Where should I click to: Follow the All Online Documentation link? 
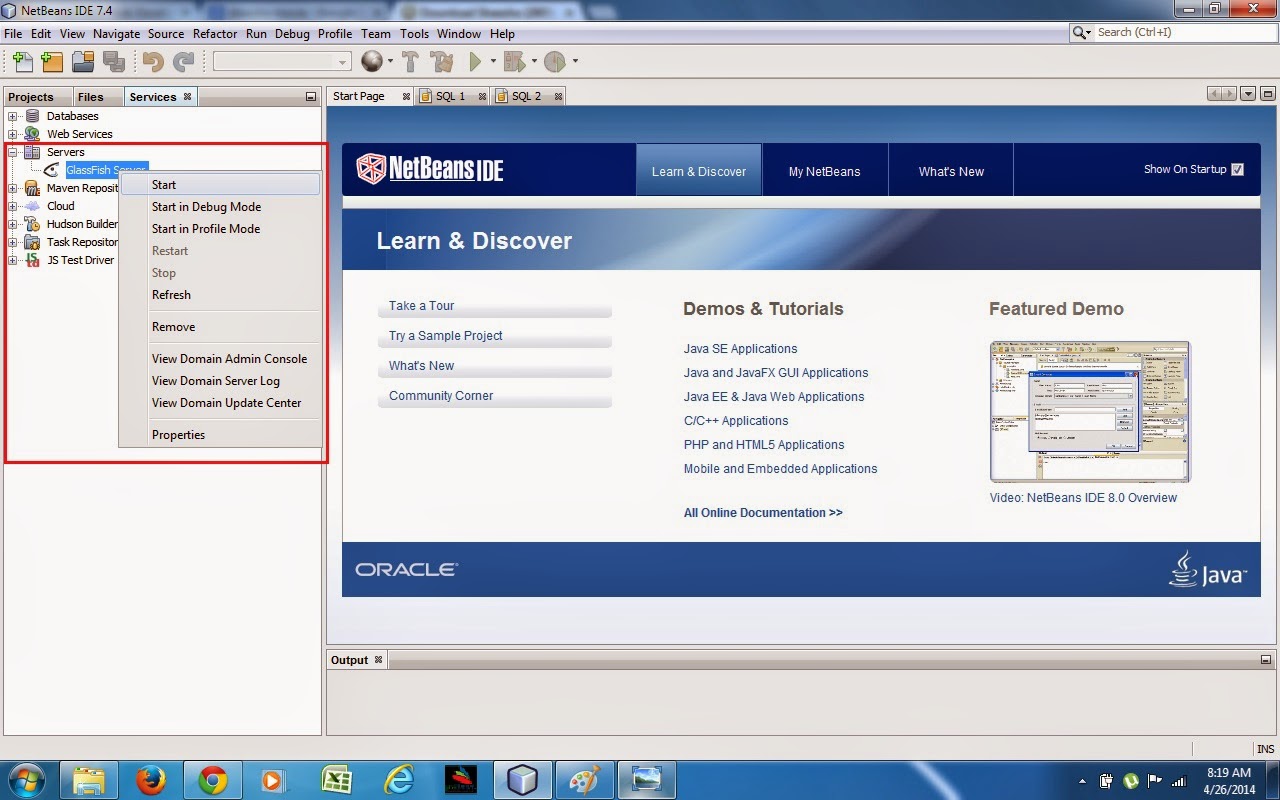[763, 513]
